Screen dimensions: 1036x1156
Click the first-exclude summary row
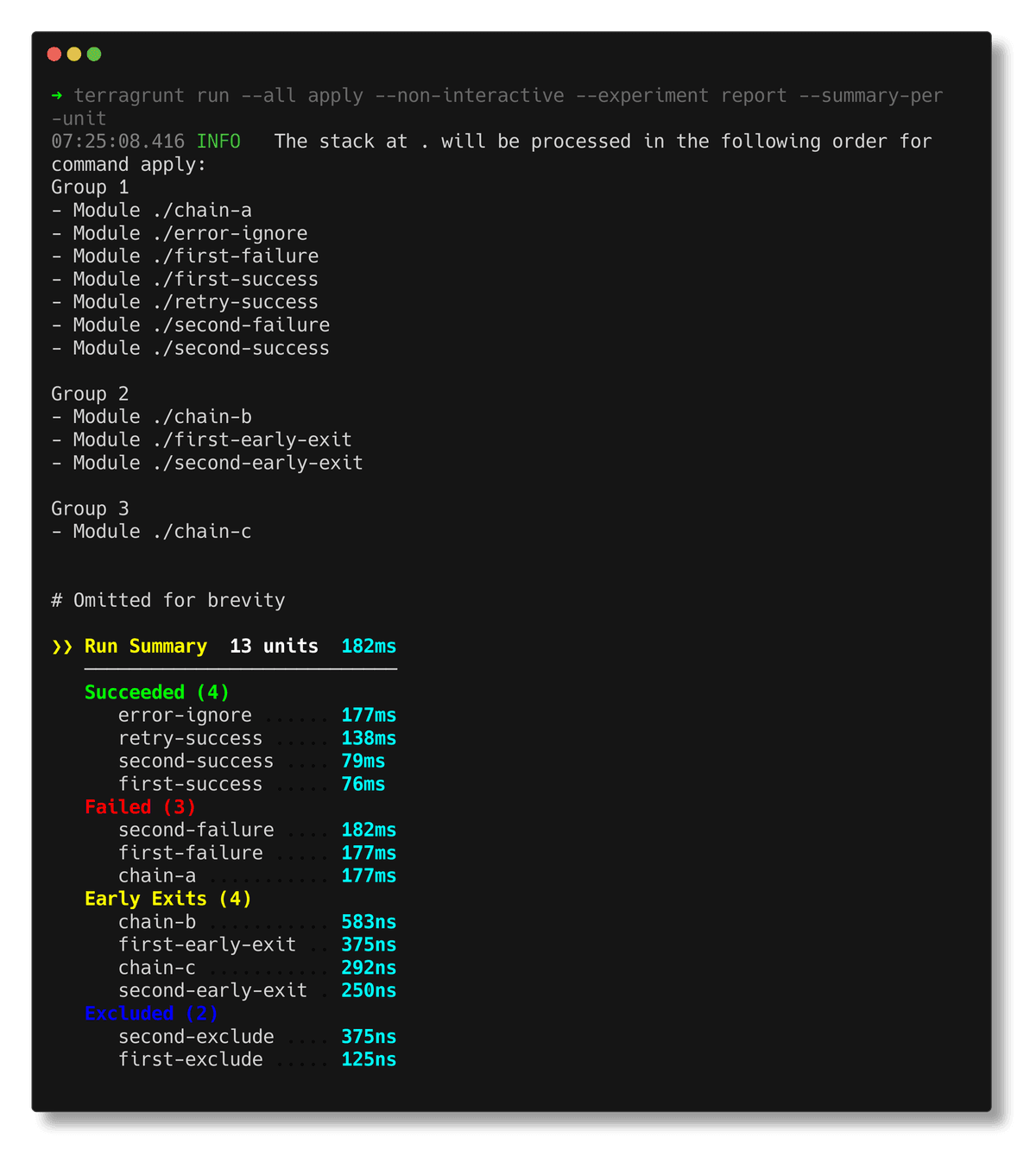[257, 1059]
